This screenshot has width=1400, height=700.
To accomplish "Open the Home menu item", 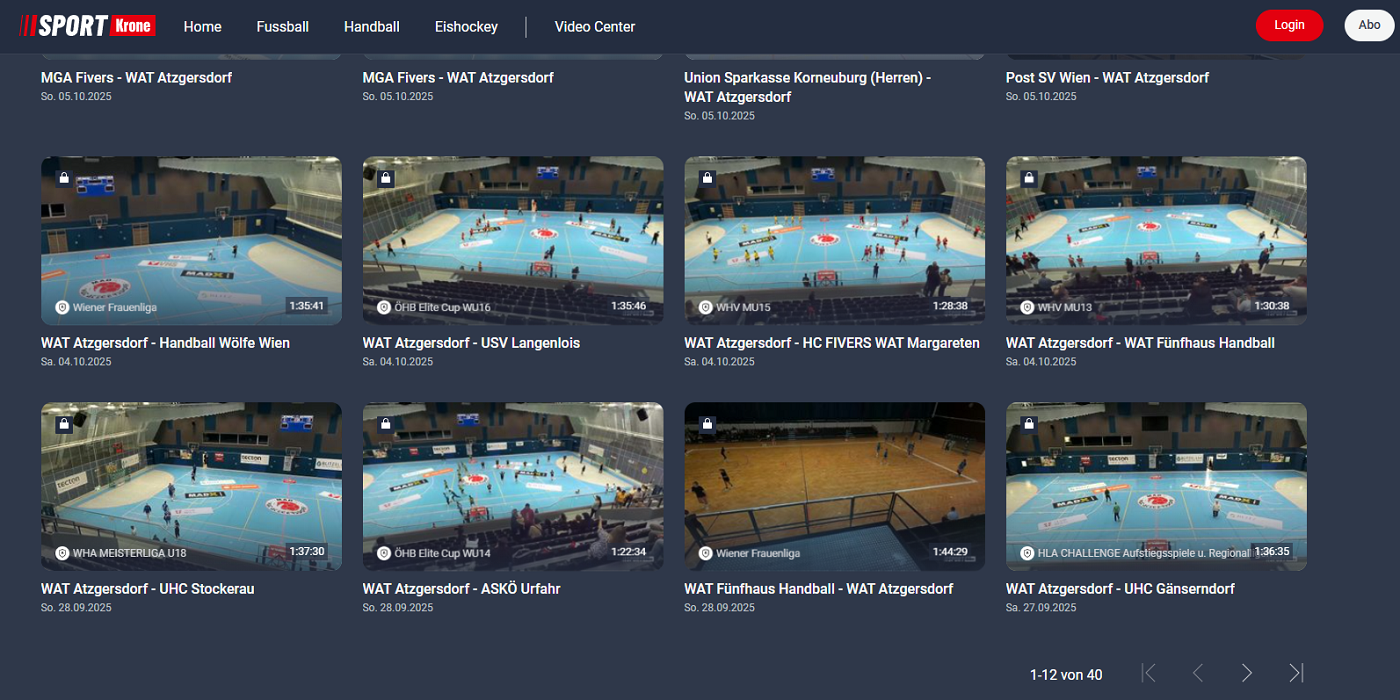I will click(x=202, y=27).
